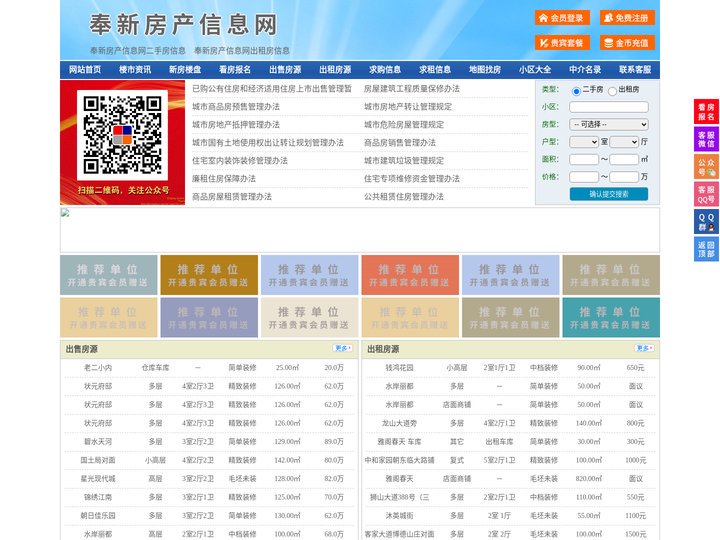This screenshot has height=540, width=720.
Task: Select the 出租房 radio button
Action: (x=612, y=91)
